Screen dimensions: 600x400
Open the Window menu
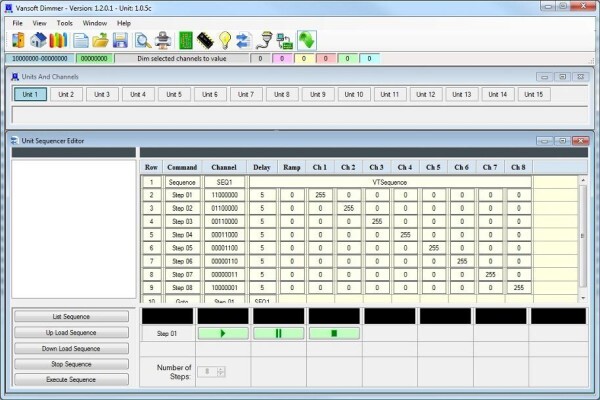[95, 23]
